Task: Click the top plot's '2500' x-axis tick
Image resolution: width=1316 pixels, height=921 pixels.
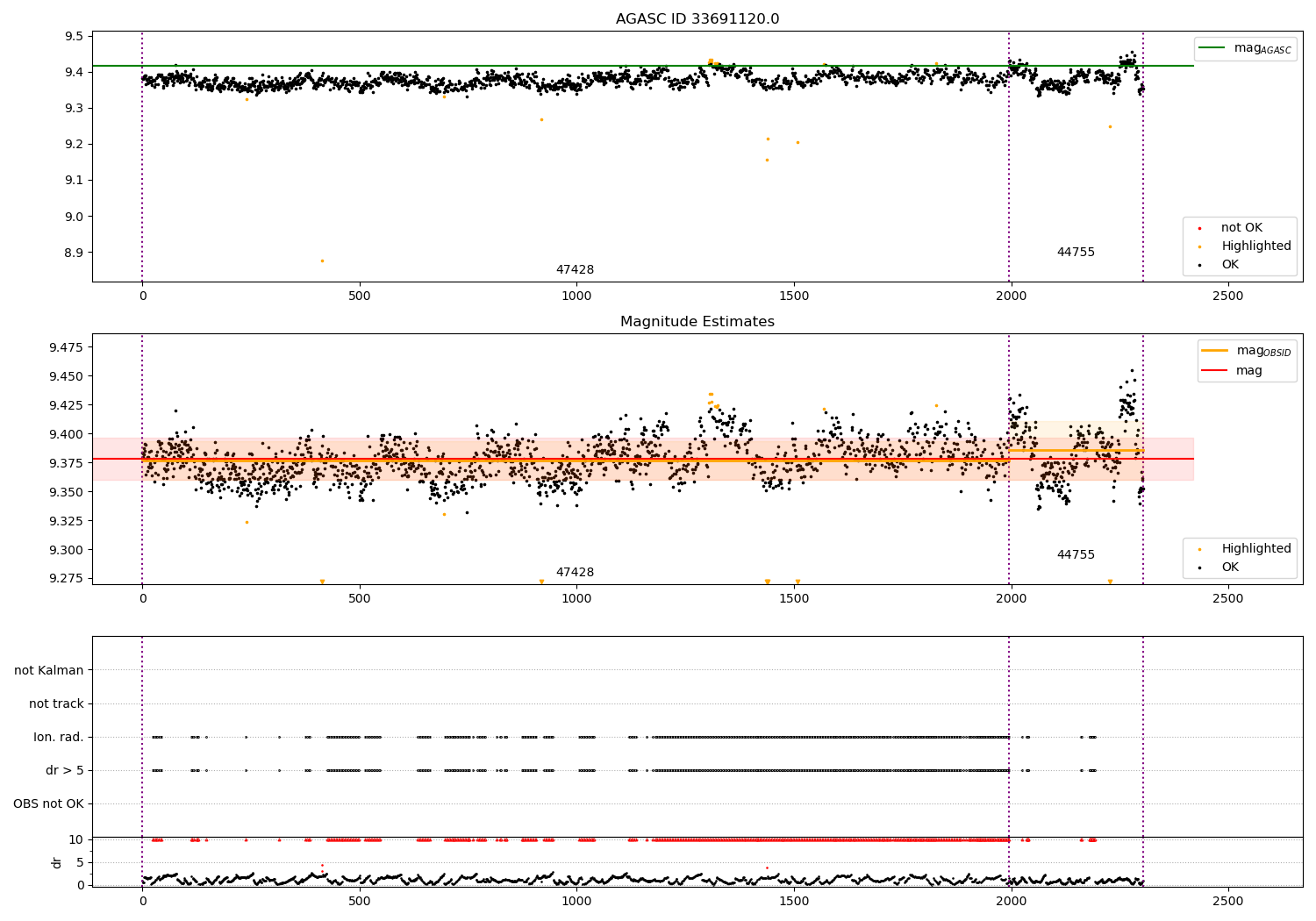Action: (x=1227, y=296)
